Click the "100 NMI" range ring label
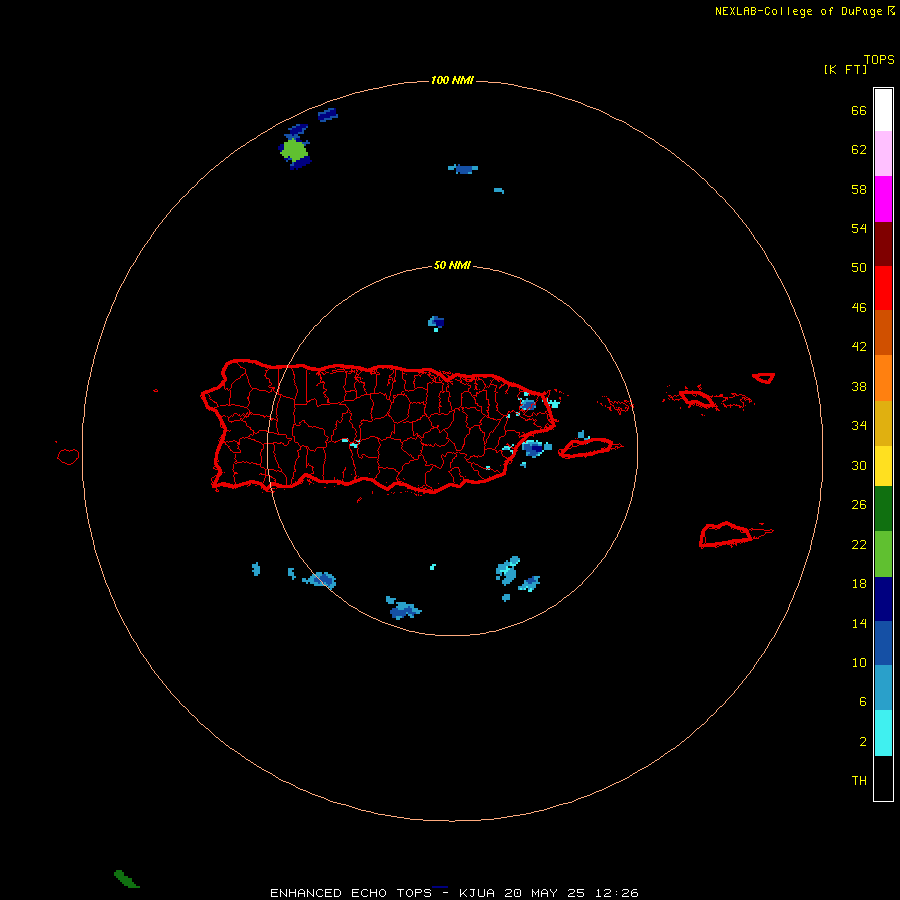Image resolution: width=900 pixels, height=900 pixels. [x=452, y=80]
